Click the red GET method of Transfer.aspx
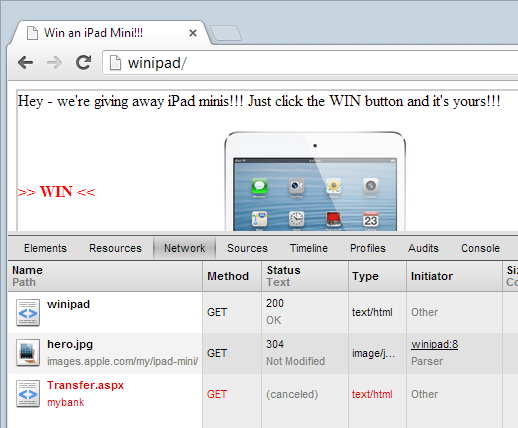Viewport: 518px width, 428px height. click(217, 394)
